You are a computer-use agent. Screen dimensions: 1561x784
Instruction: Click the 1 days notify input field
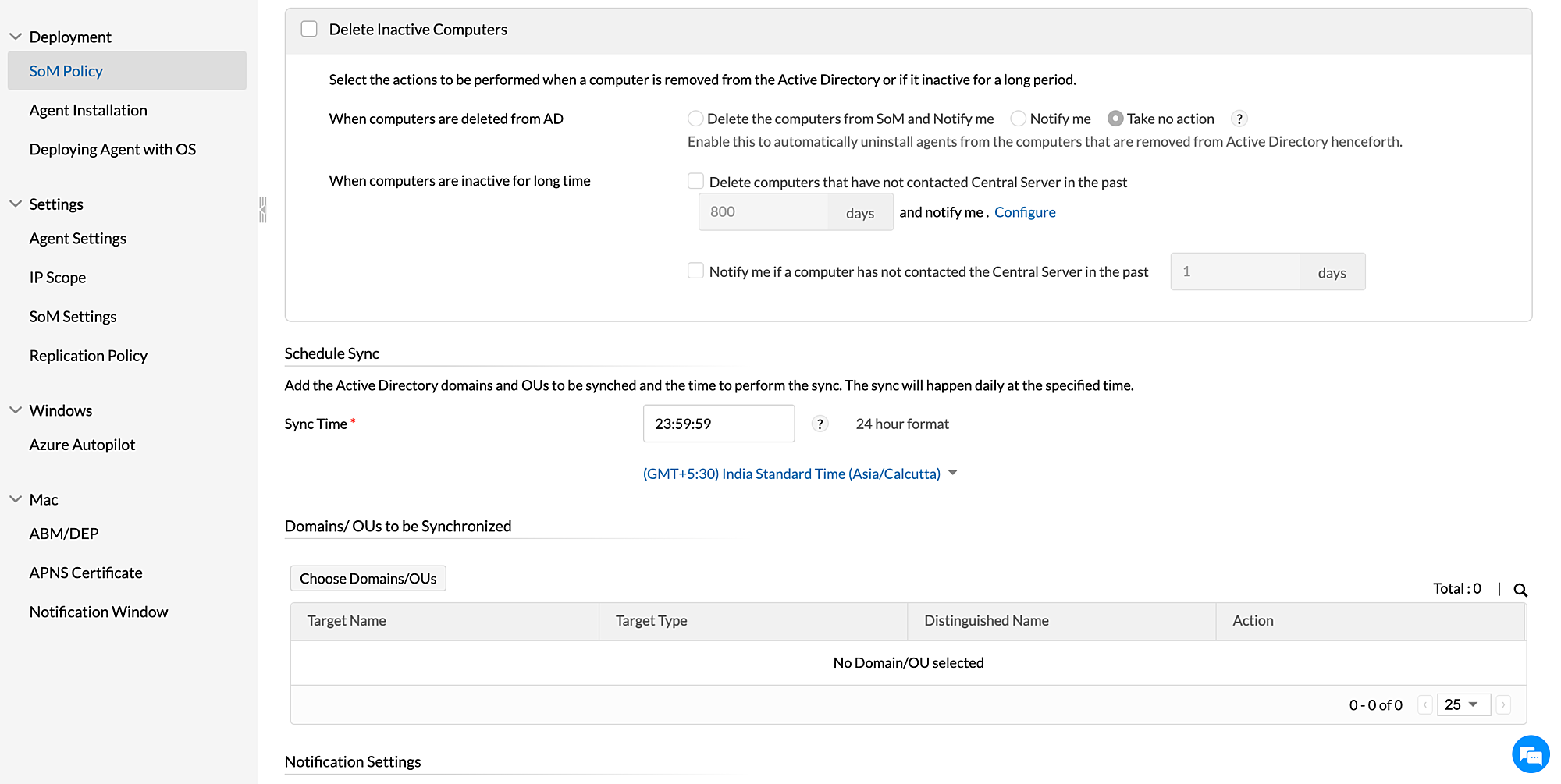(1236, 271)
